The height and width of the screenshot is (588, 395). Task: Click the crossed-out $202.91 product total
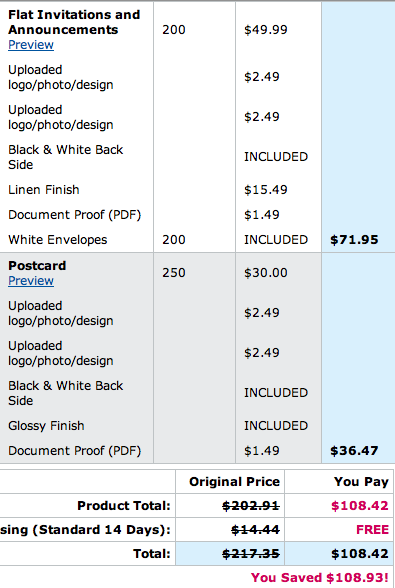pos(251,506)
